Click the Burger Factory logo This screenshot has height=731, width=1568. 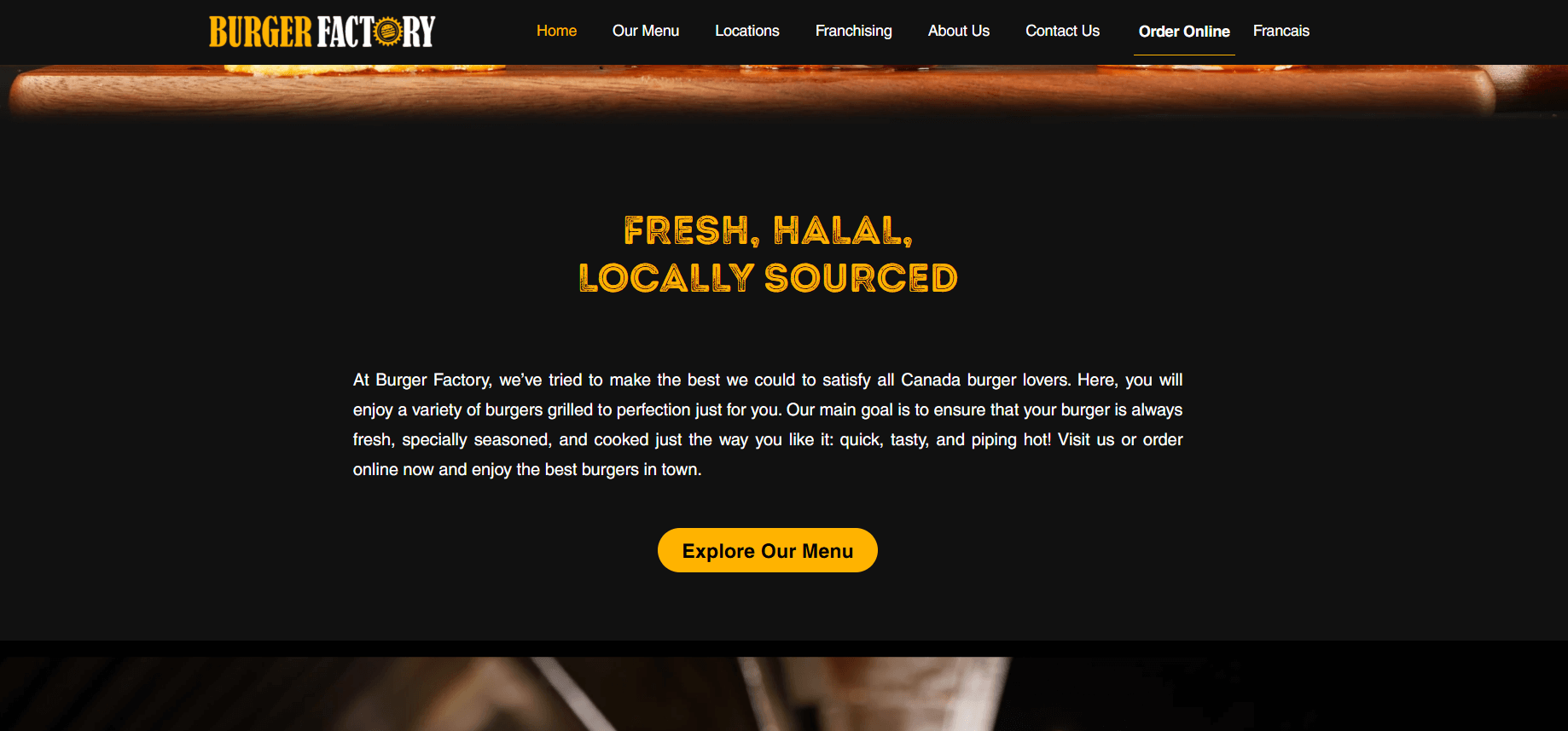tap(322, 32)
